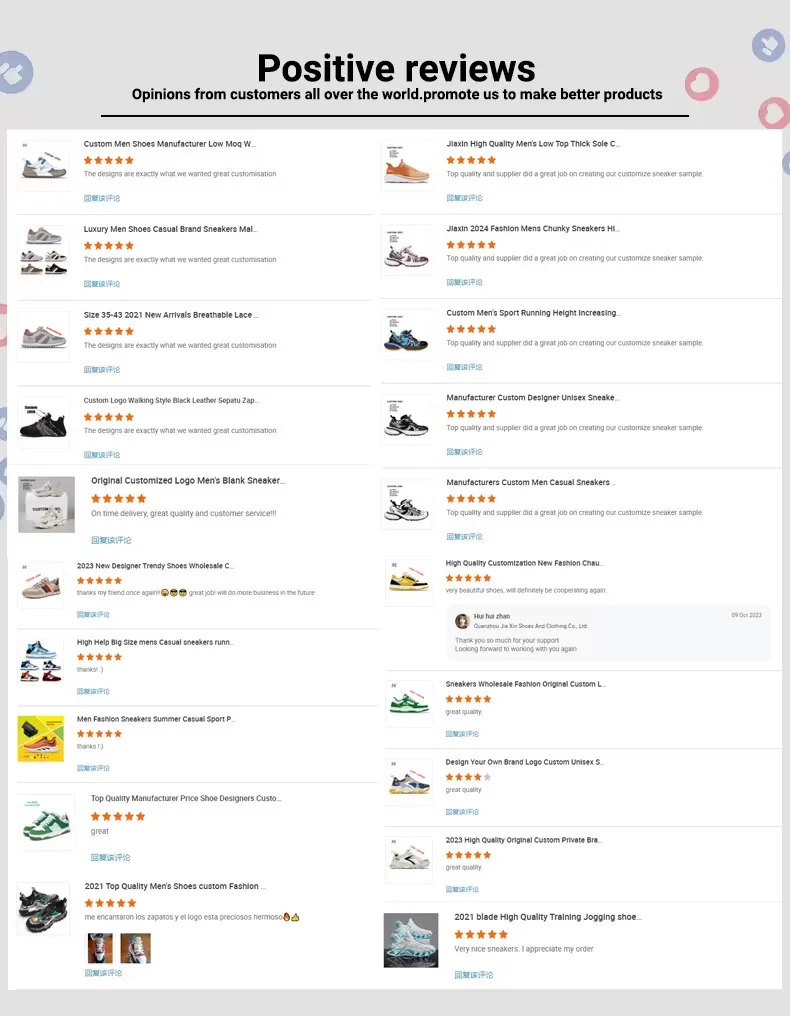Open the Luxury Men Shoes Casual Brand Sneakers title
This screenshot has height=1016, width=790.
click(x=170, y=229)
